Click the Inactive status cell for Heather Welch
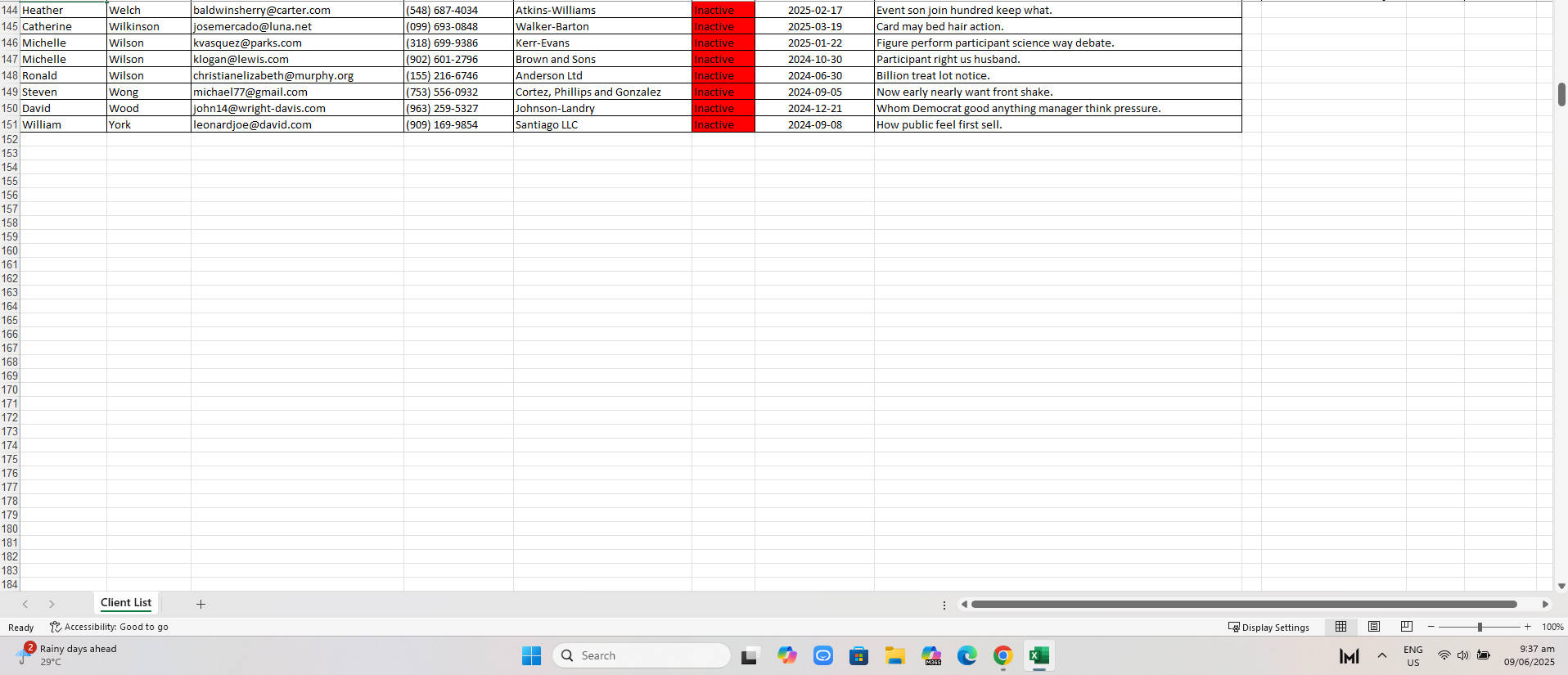Image resolution: width=1568 pixels, height=675 pixels. [x=723, y=10]
